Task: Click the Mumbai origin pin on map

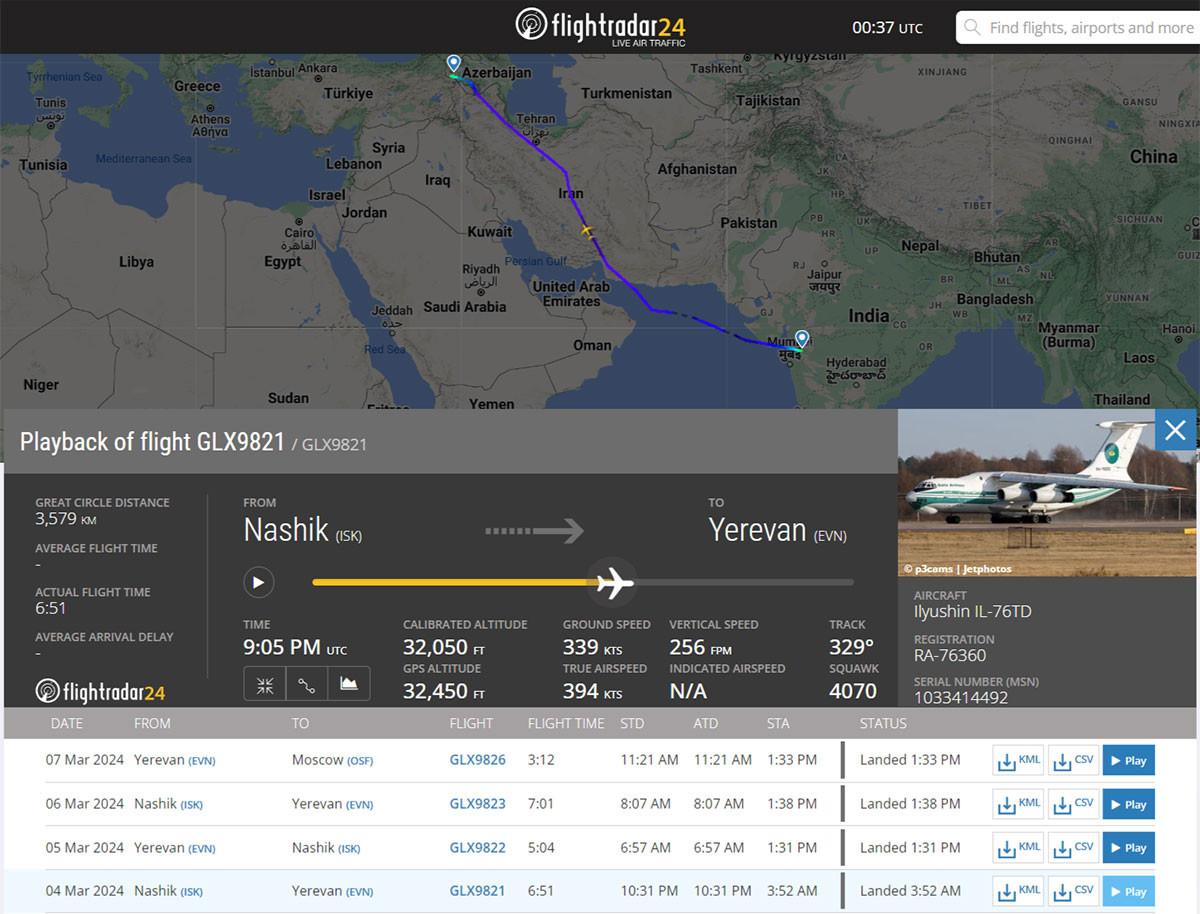Action: [x=801, y=339]
